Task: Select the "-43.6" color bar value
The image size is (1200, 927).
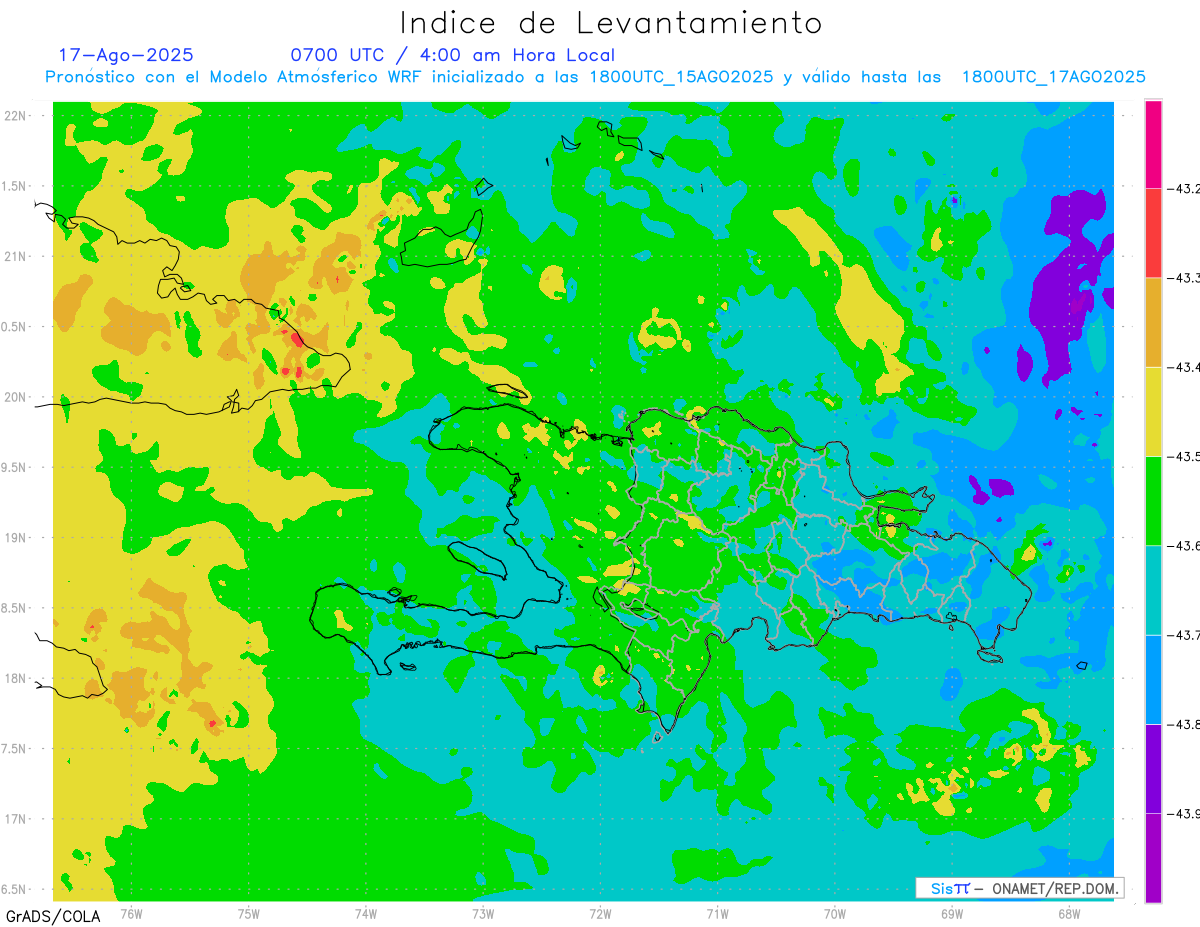Action: tap(1185, 546)
